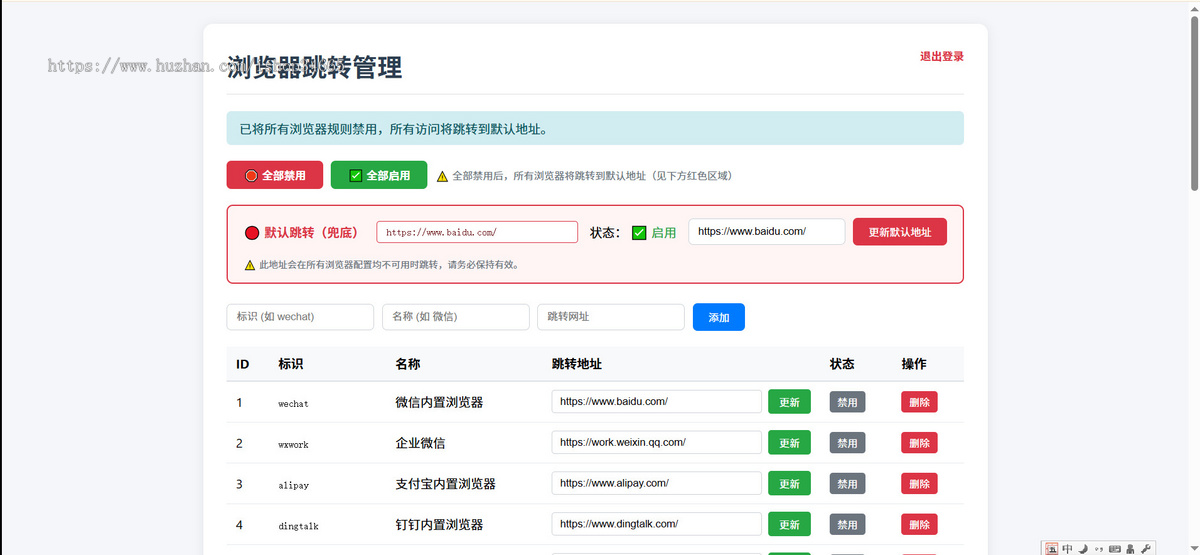Click the 状态 column header
The image size is (1200, 555).
pos(842,364)
